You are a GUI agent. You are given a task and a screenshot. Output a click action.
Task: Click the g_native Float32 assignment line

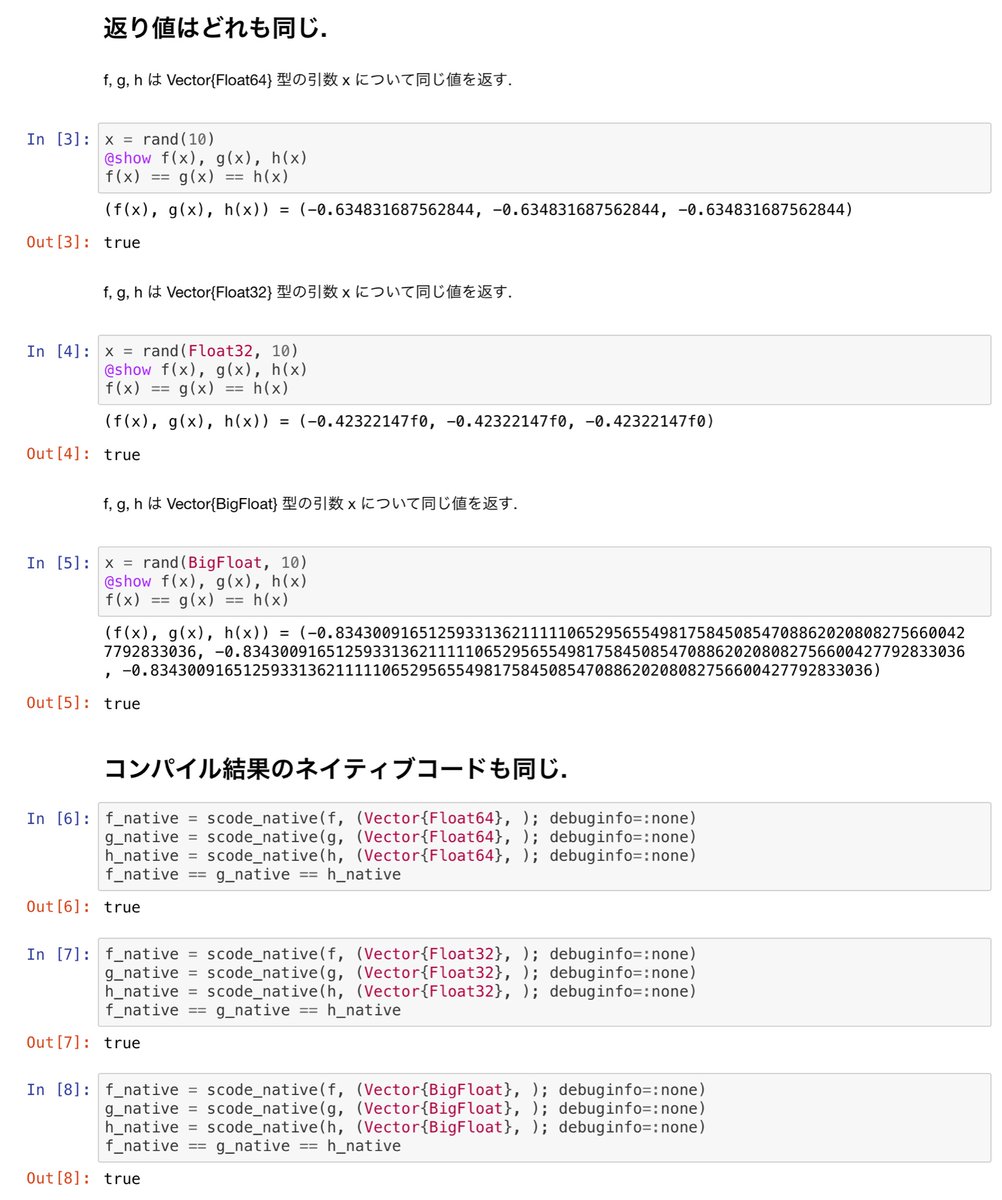coord(400,973)
